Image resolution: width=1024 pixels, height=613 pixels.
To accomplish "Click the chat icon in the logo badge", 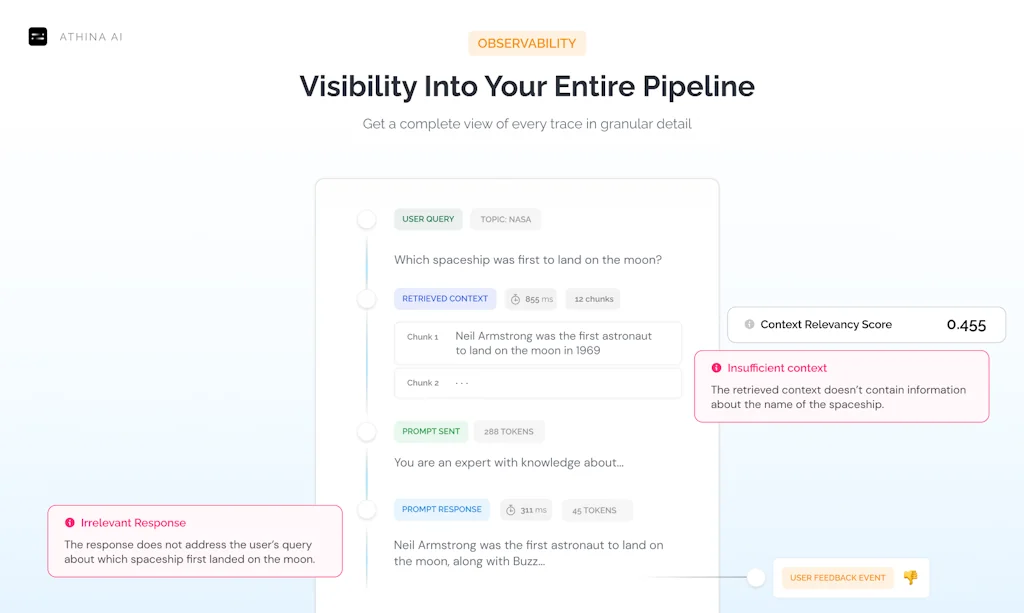I will tap(38, 37).
